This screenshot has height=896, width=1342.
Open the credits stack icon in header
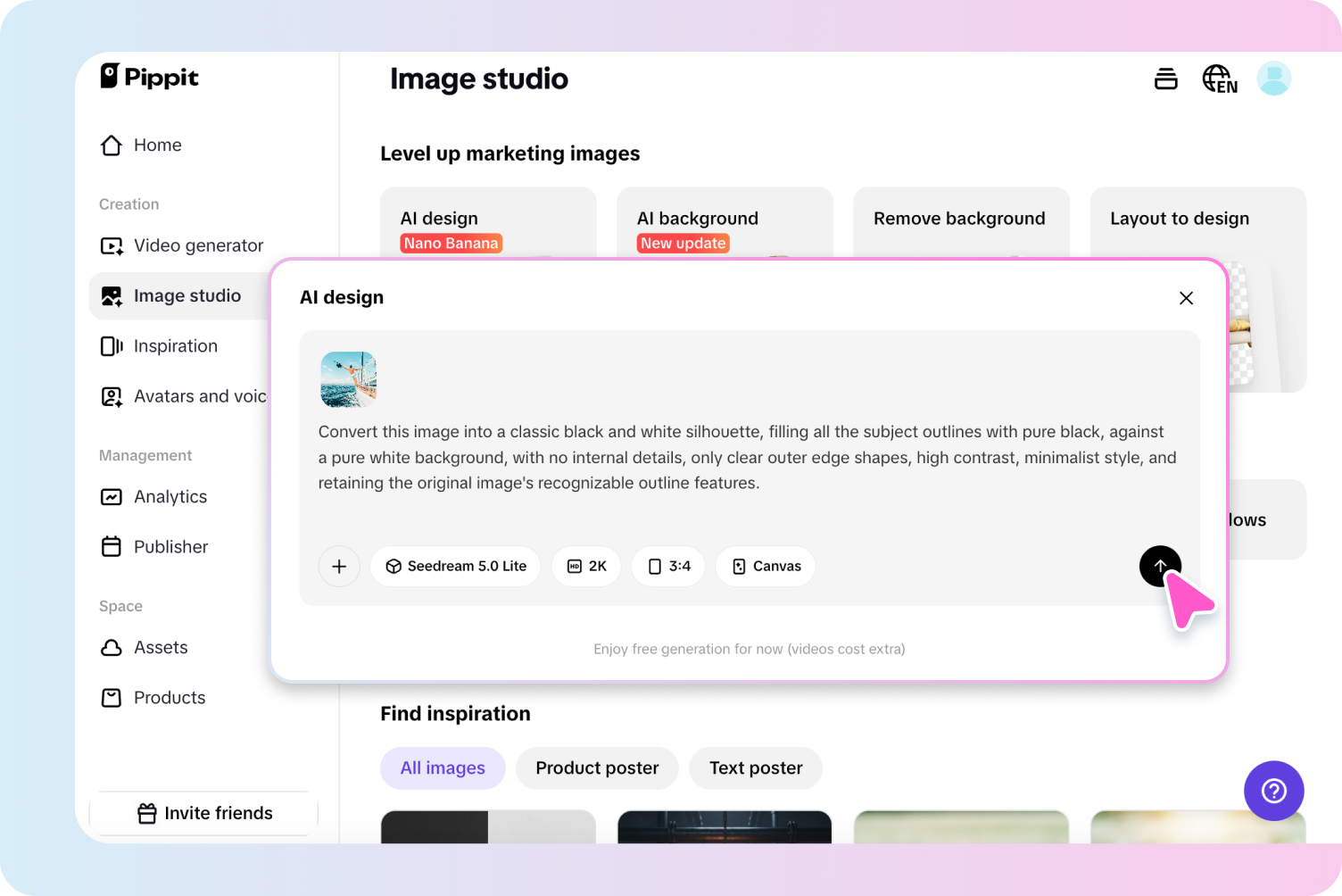pos(1166,79)
